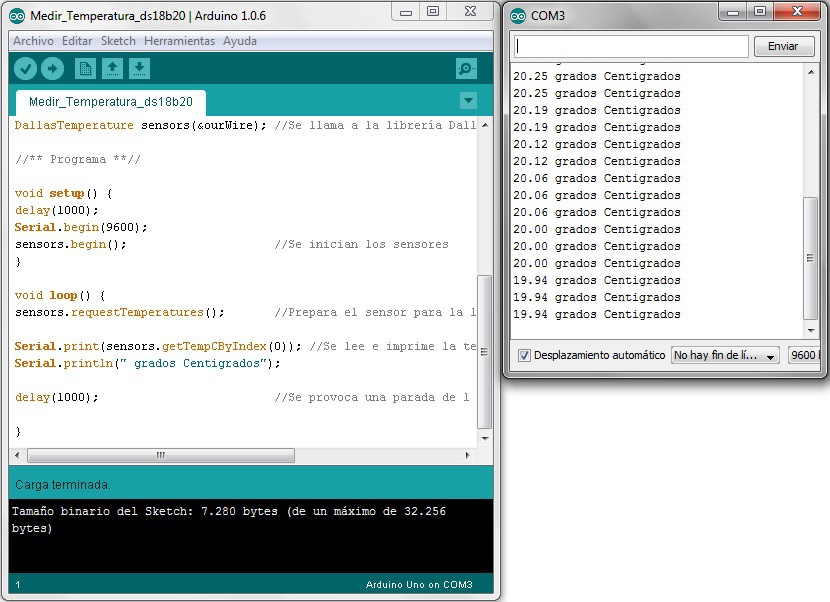
Task: Click the 'void setup() {' line
Action: (64, 193)
